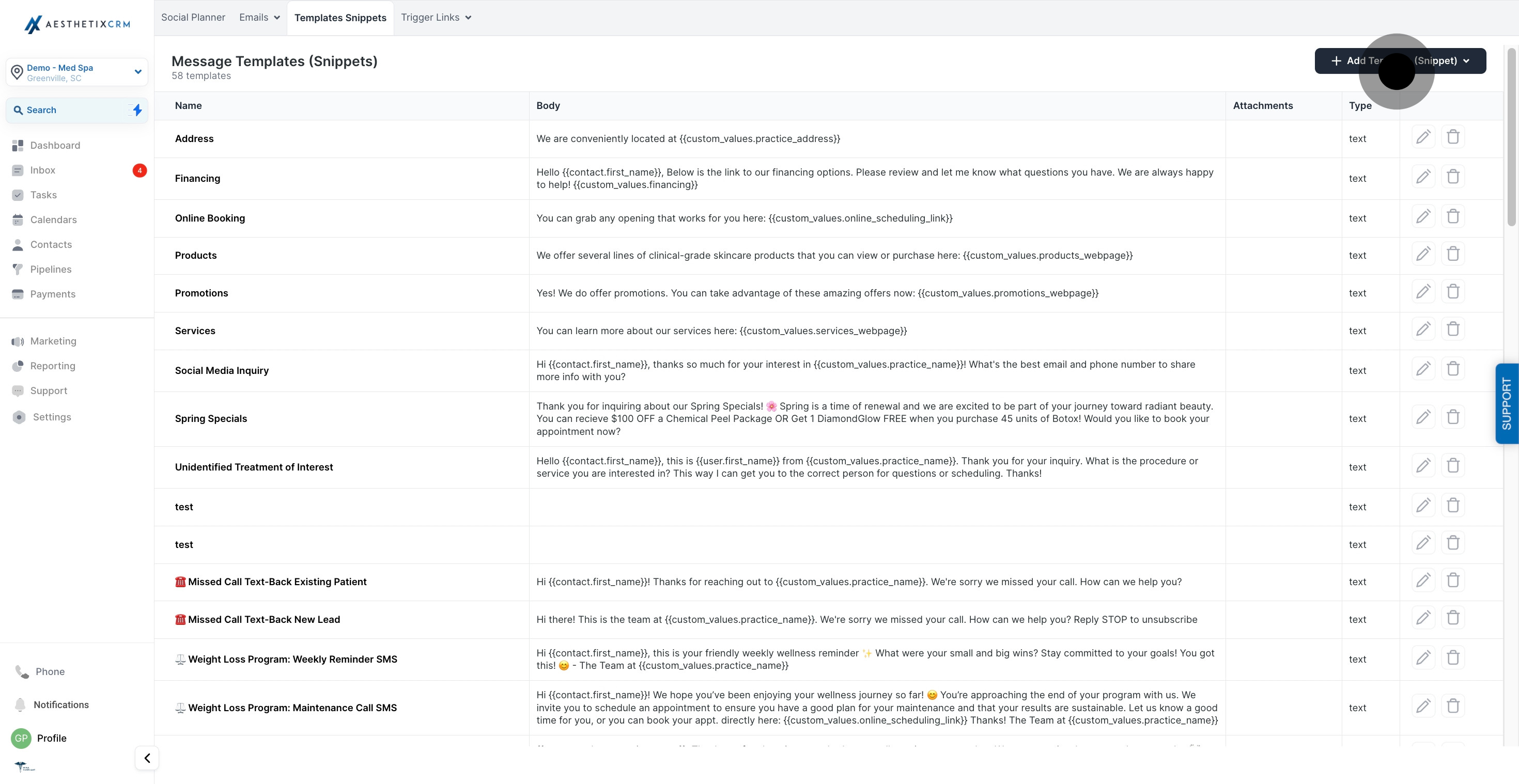Open Notifications bell in the sidebar
1519x784 pixels.
coord(61,704)
